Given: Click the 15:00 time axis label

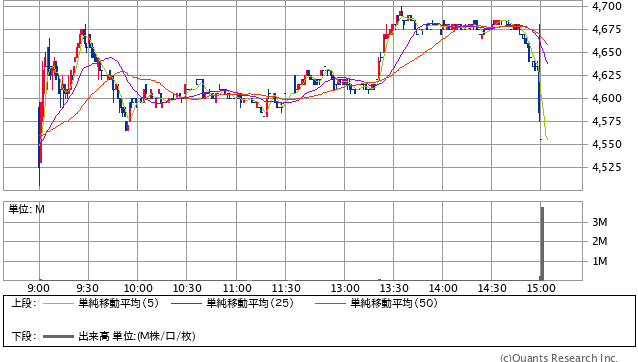Looking at the screenshot, I should pos(541,288).
